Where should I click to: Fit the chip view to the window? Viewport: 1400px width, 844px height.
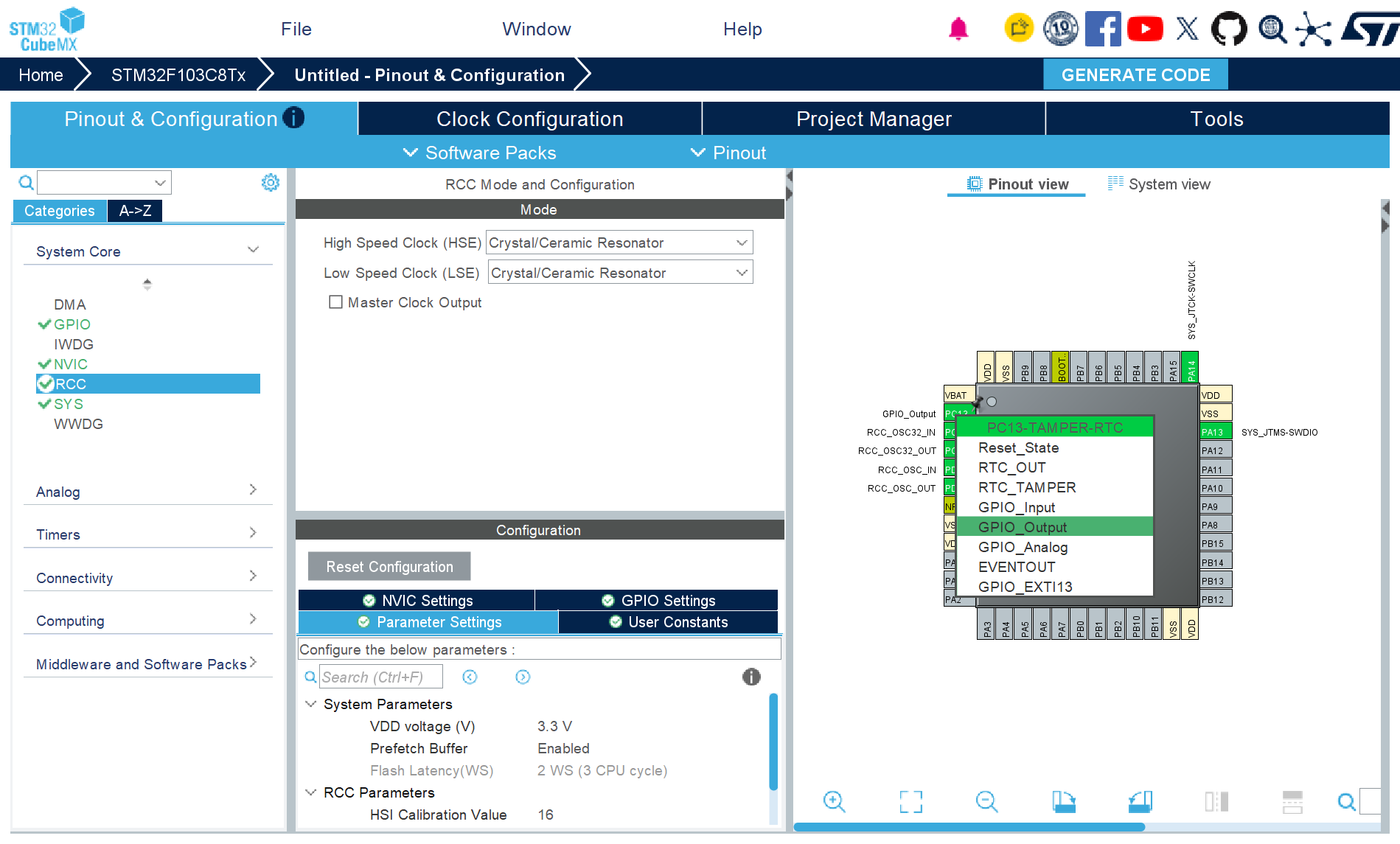910,801
